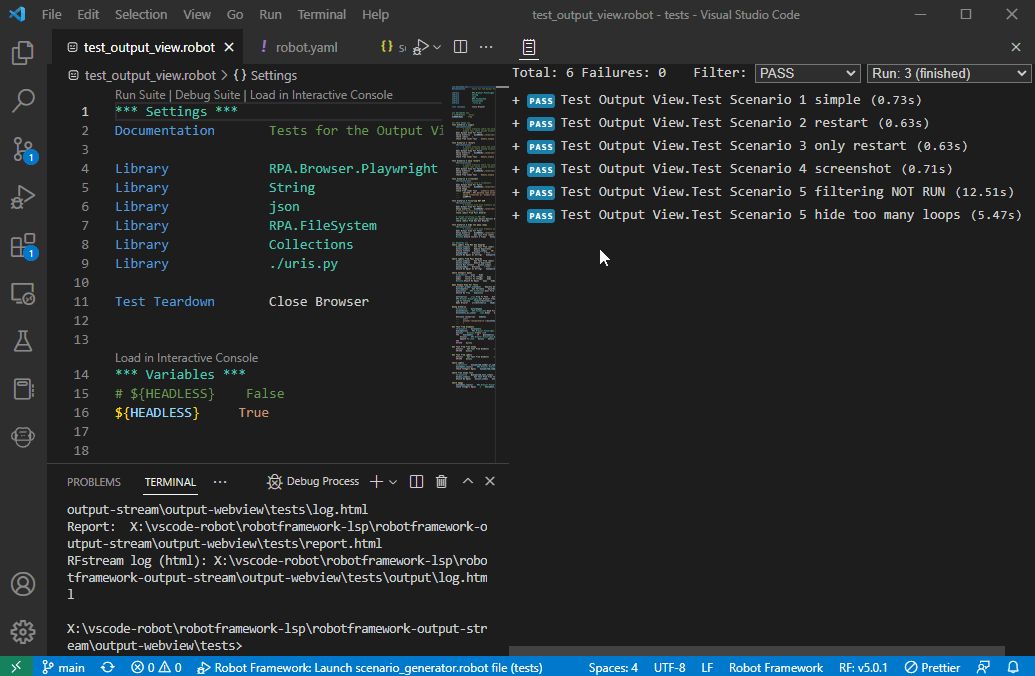Click Load in Interactive Console above Variables
This screenshot has height=676, width=1035.
tap(186, 358)
